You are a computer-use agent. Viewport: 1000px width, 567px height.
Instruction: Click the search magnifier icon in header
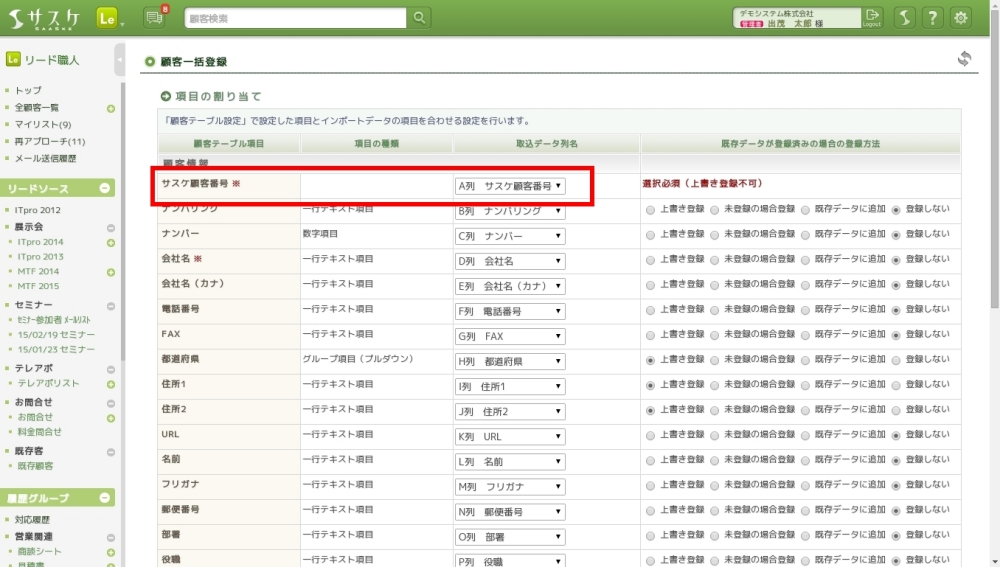coord(419,18)
